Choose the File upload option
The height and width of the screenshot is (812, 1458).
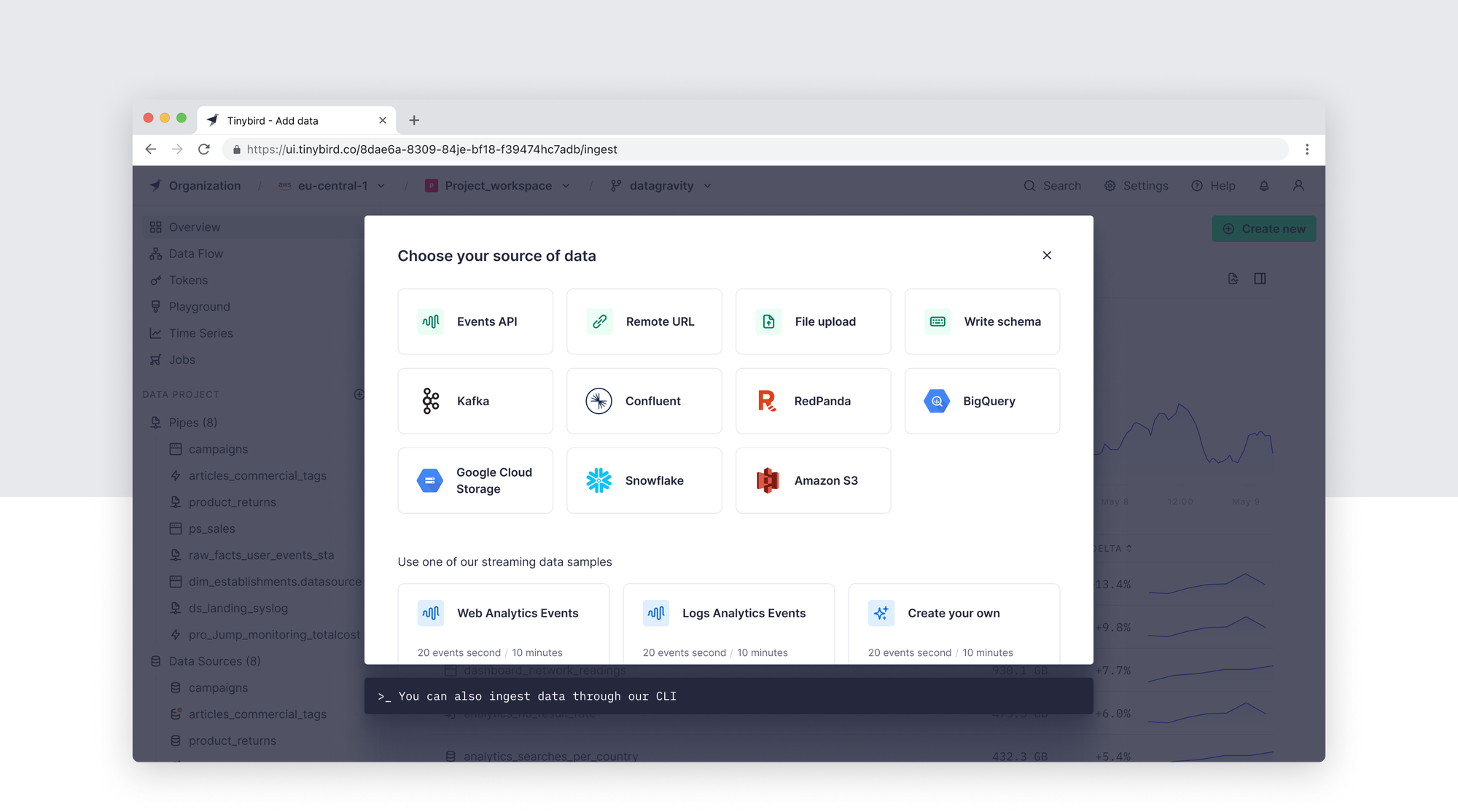coord(813,321)
